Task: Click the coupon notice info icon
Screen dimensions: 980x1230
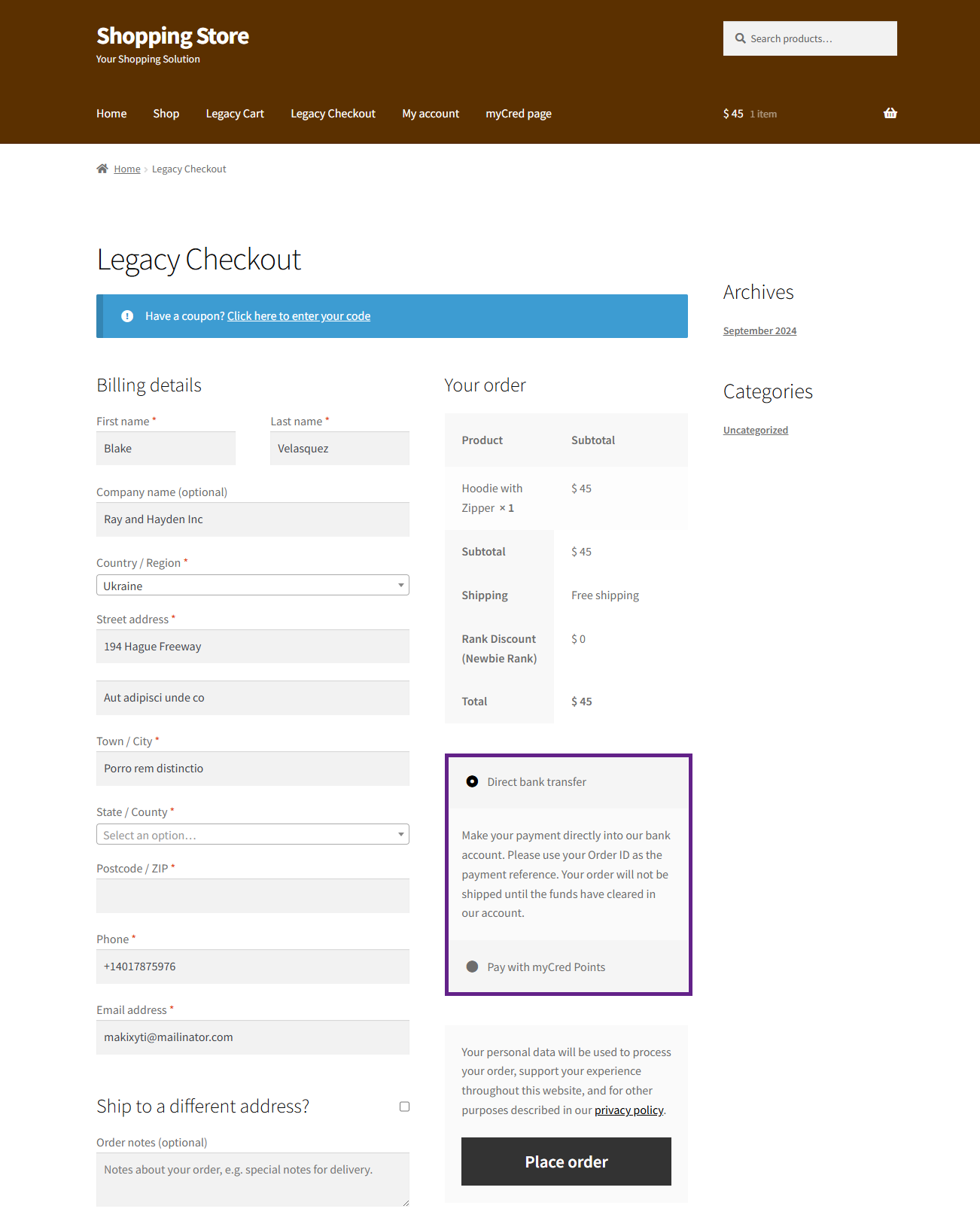Action: (127, 316)
